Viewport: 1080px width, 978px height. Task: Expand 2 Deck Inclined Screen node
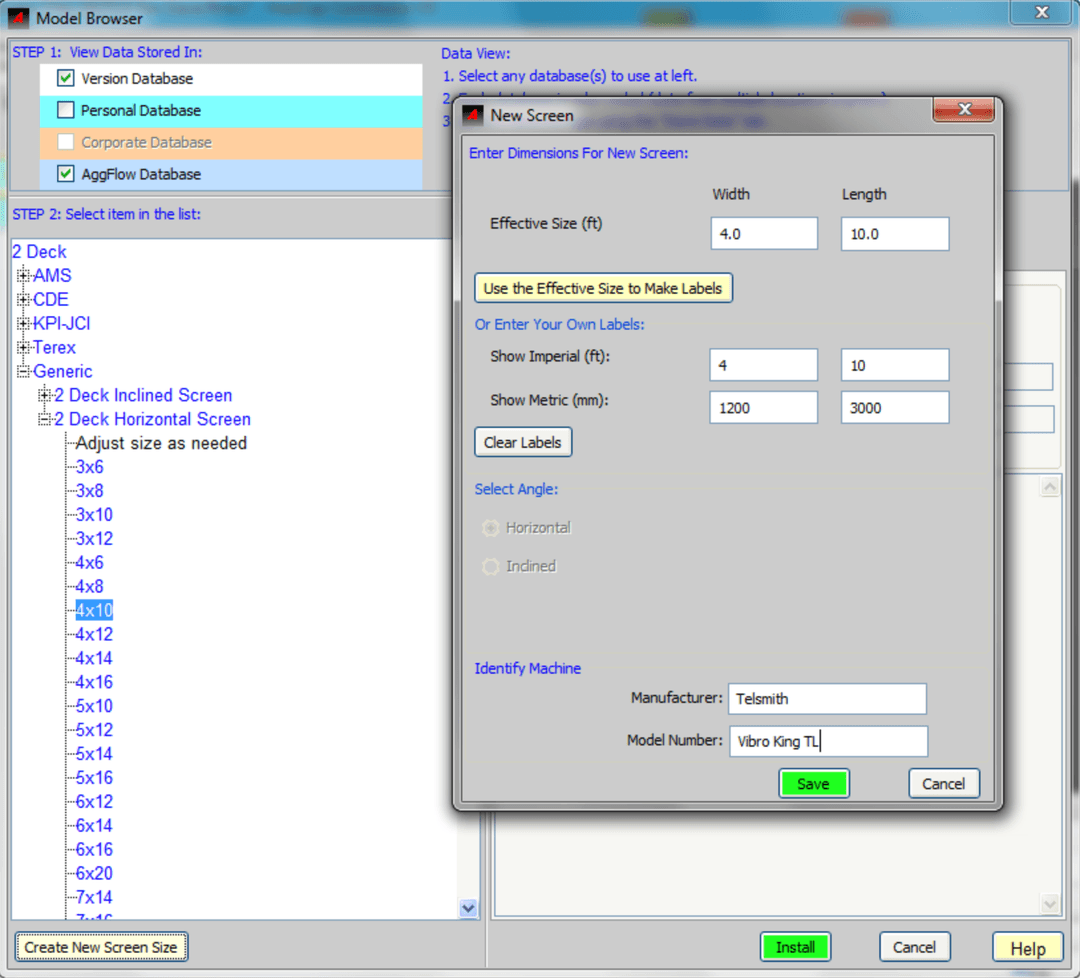[x=45, y=396]
